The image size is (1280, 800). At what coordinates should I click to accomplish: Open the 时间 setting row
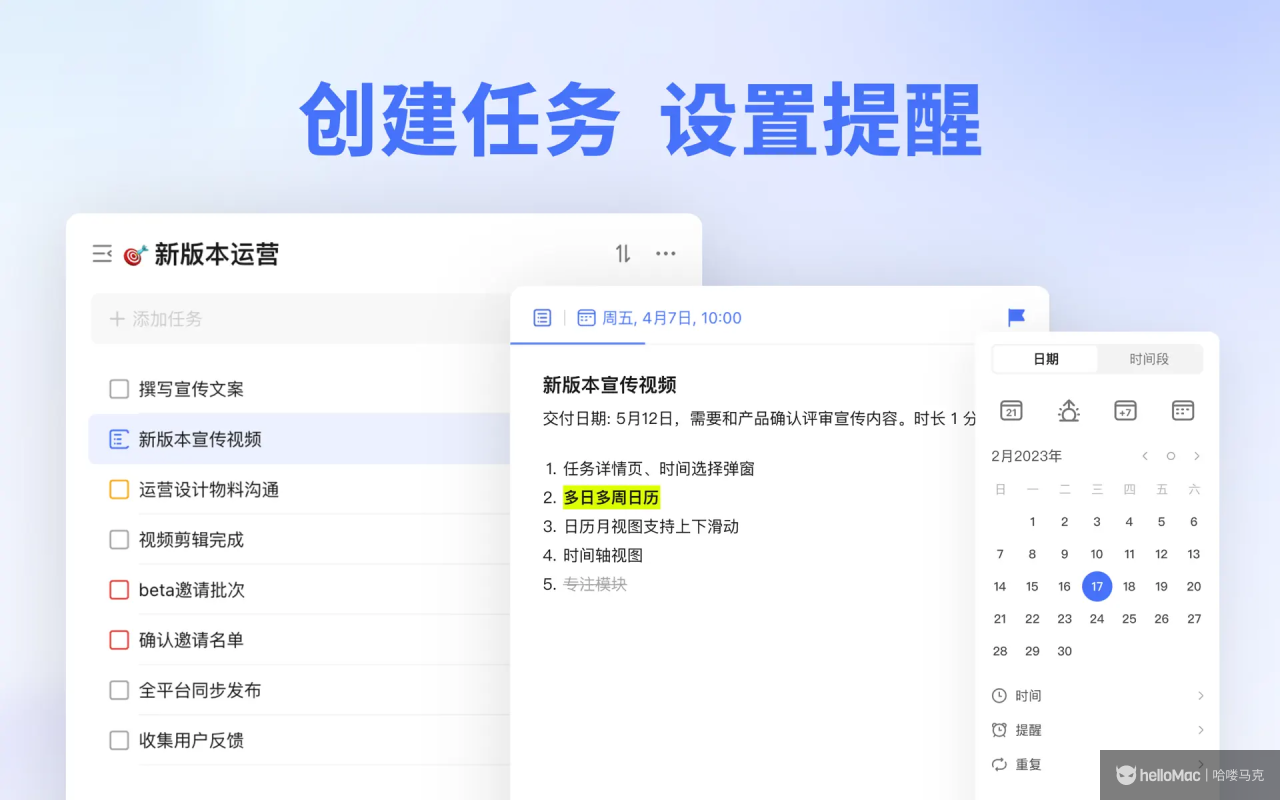[x=1097, y=696]
